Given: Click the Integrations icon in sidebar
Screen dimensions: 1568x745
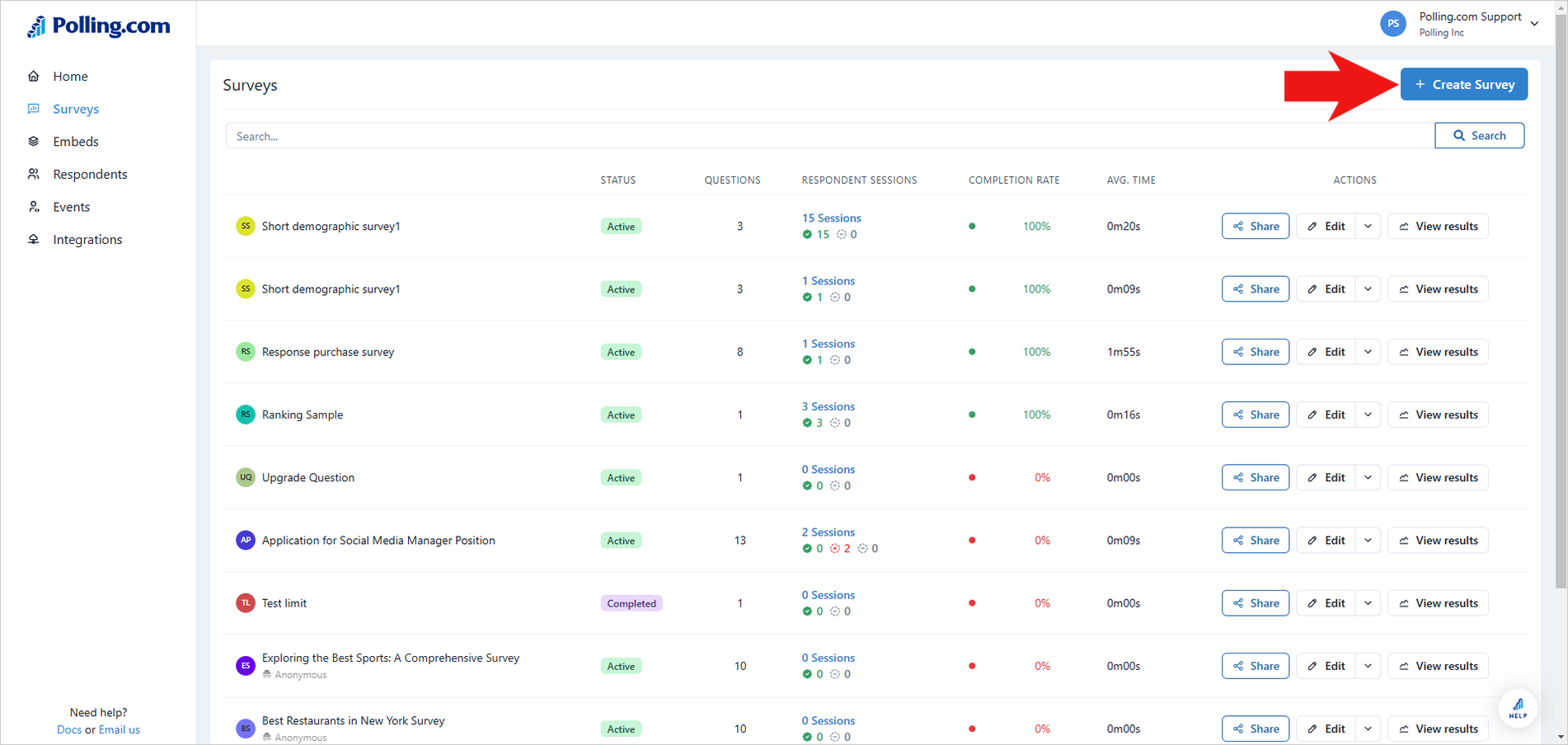Looking at the screenshot, I should 34,240.
